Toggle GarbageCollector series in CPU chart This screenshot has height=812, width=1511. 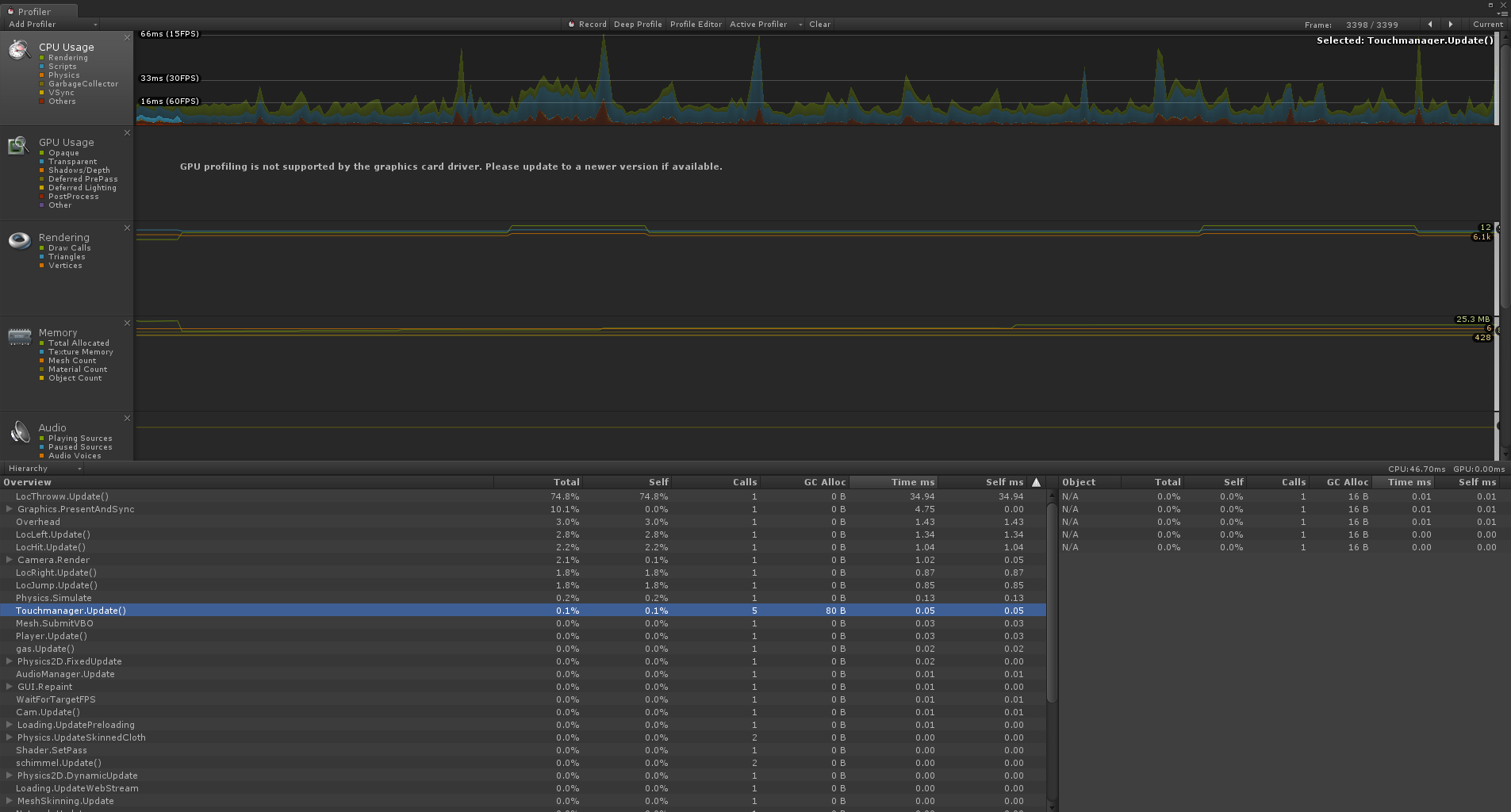pos(42,84)
